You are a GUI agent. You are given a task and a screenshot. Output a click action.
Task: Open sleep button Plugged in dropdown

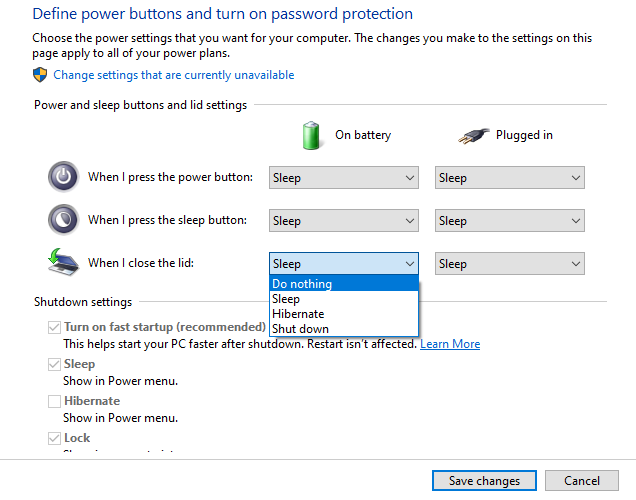pos(509,221)
